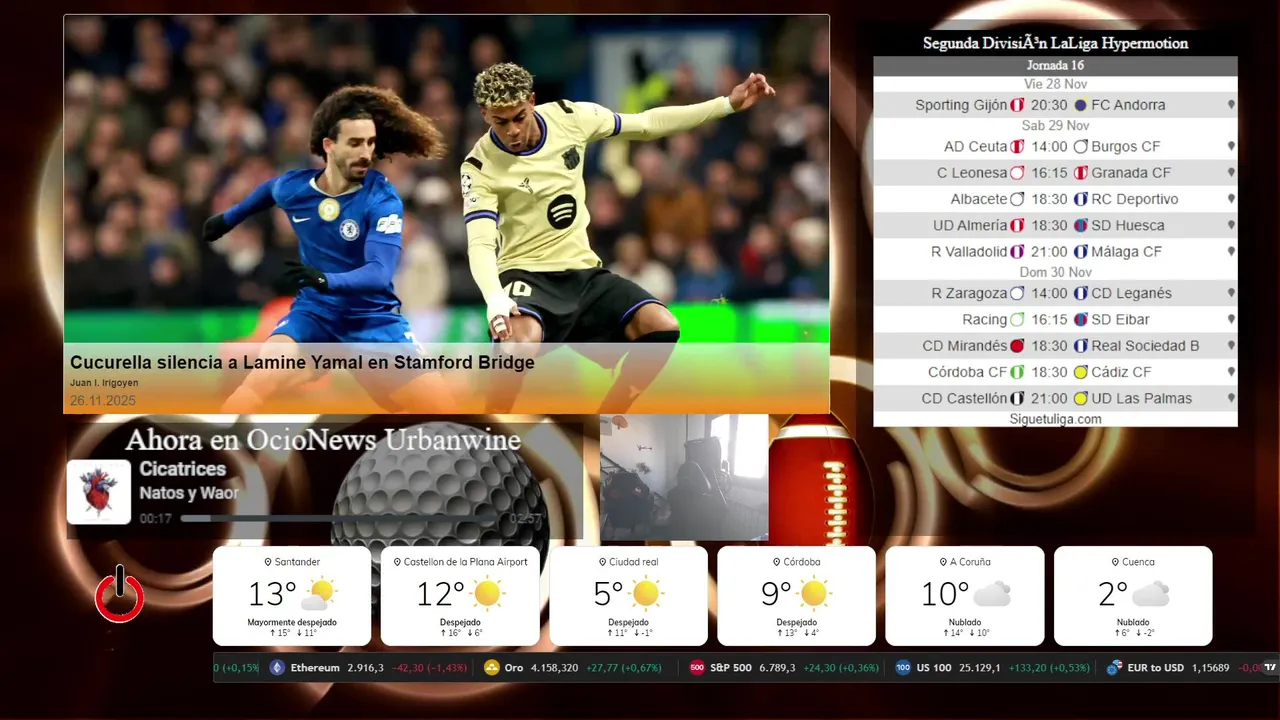Open stadium pin for Sporting Gijón match
Viewport: 1280px width, 720px height.
1231,105
